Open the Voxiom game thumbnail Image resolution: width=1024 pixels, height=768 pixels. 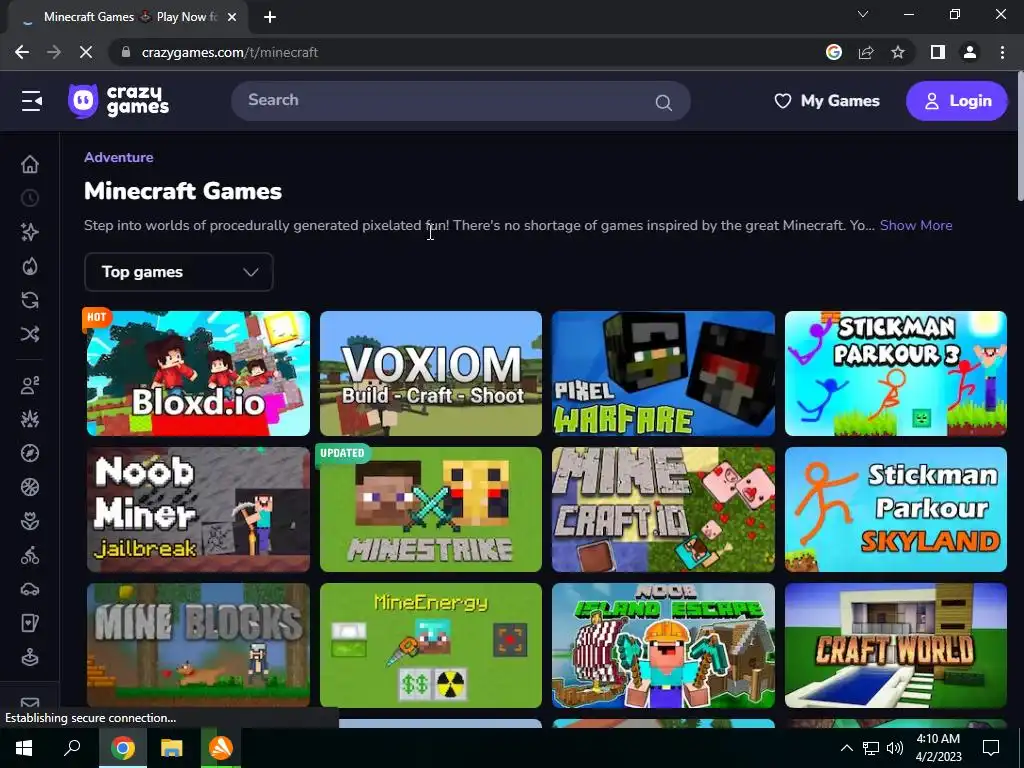[x=431, y=374]
